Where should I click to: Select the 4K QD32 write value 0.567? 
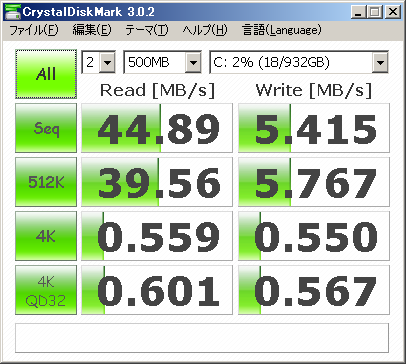(314, 290)
